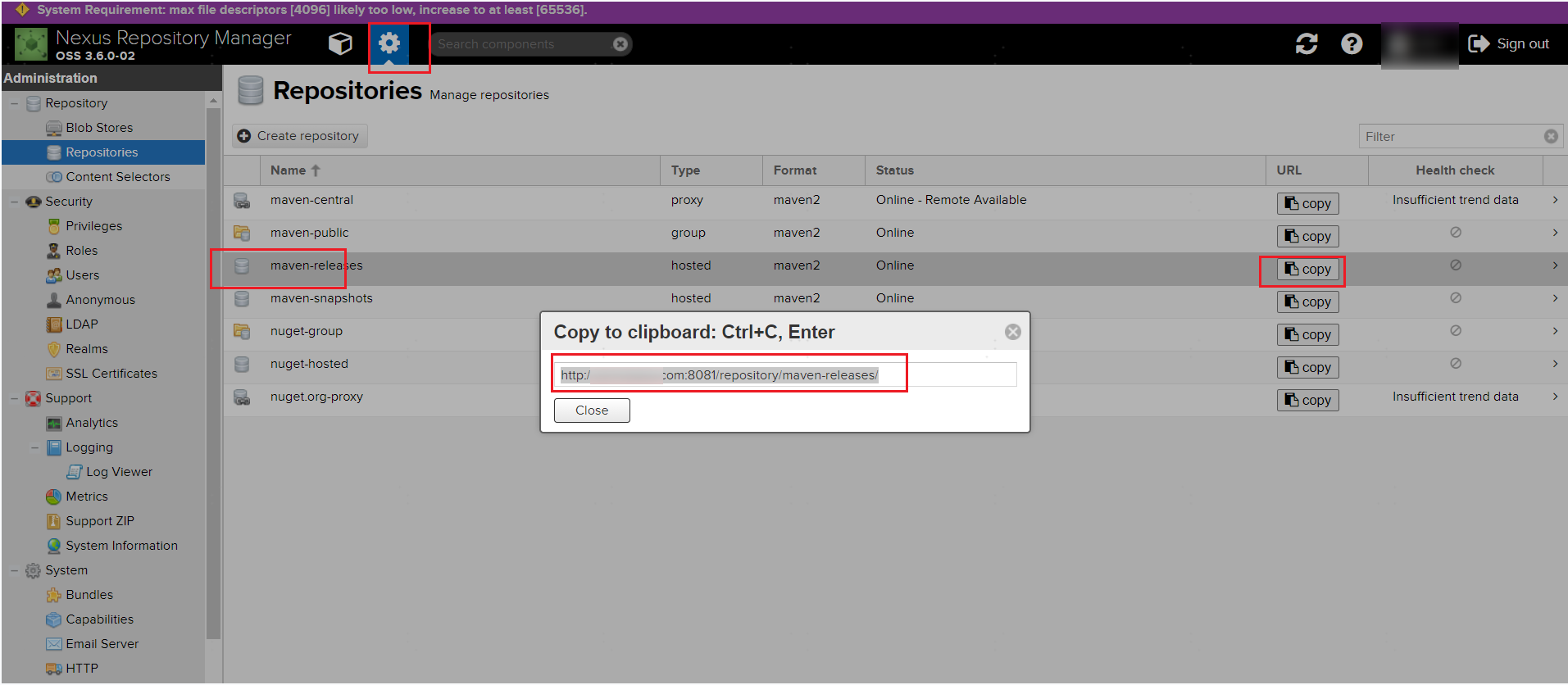The width and height of the screenshot is (1568, 685).
Task: Click maven-public repository name
Action: tap(309, 233)
